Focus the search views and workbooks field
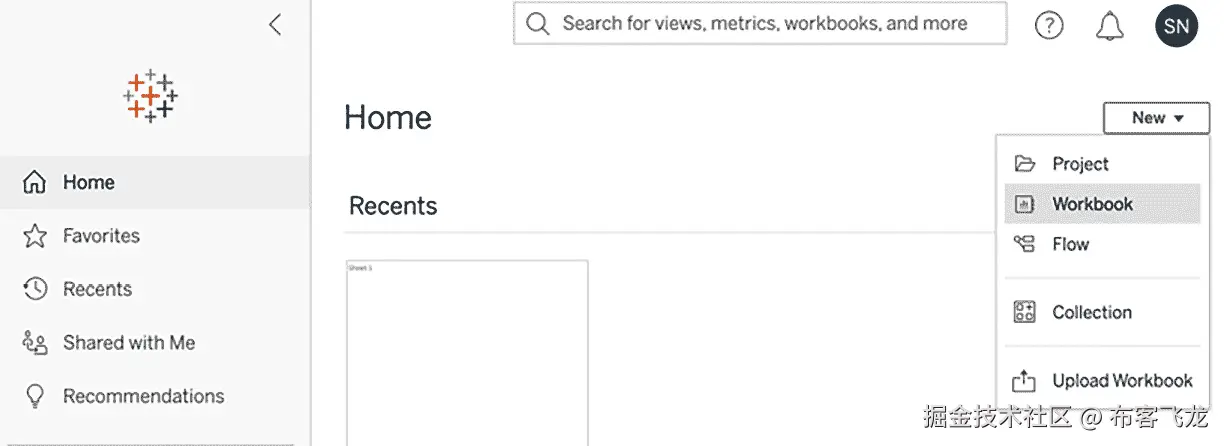 (x=765, y=24)
